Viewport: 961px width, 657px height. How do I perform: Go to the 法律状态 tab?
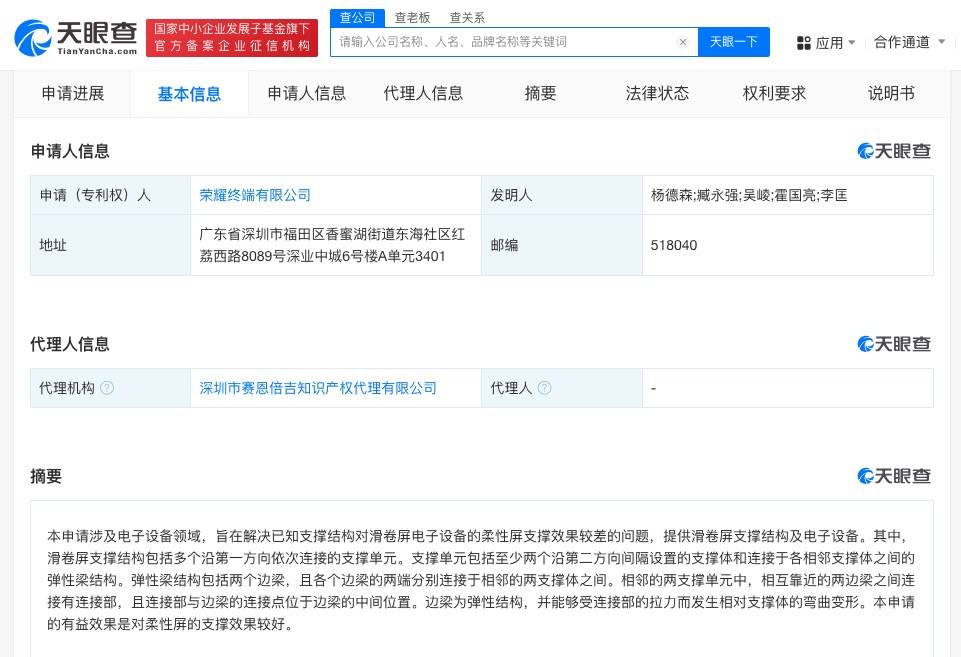point(657,94)
